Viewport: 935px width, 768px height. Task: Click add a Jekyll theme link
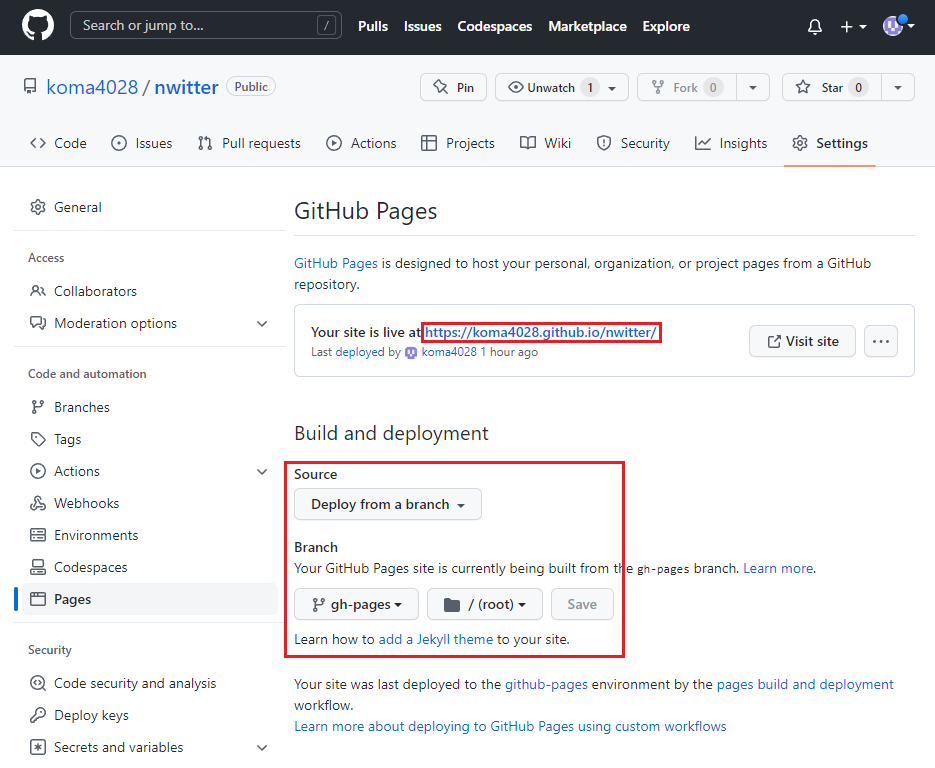coord(436,639)
